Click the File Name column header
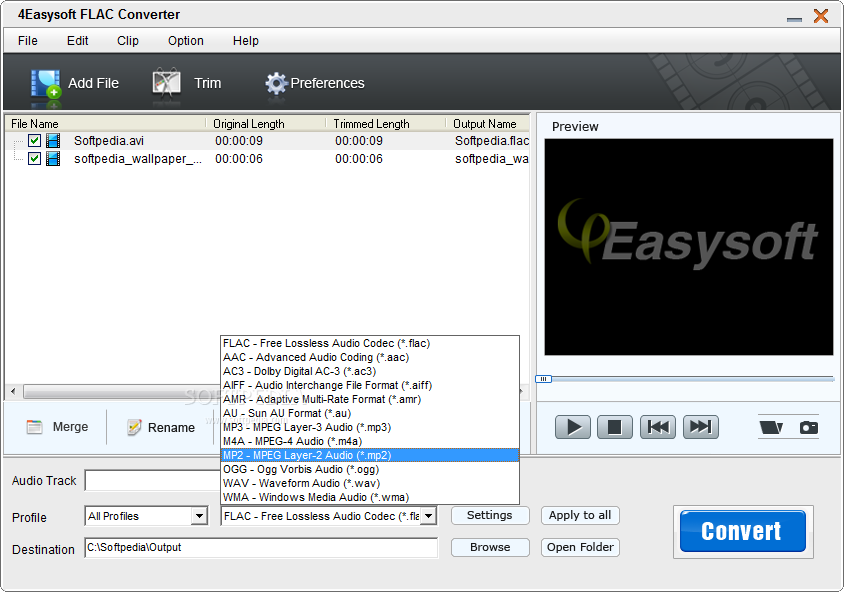Screen dimensions: 844x592 106,124
